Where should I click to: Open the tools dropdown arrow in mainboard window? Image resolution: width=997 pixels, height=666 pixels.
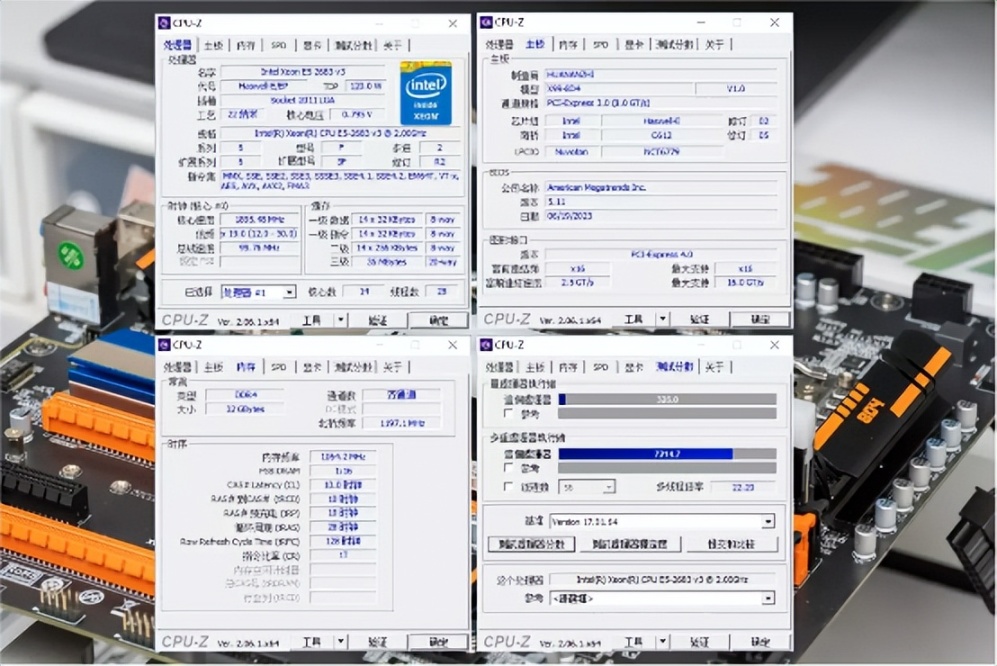pyautogui.click(x=663, y=319)
